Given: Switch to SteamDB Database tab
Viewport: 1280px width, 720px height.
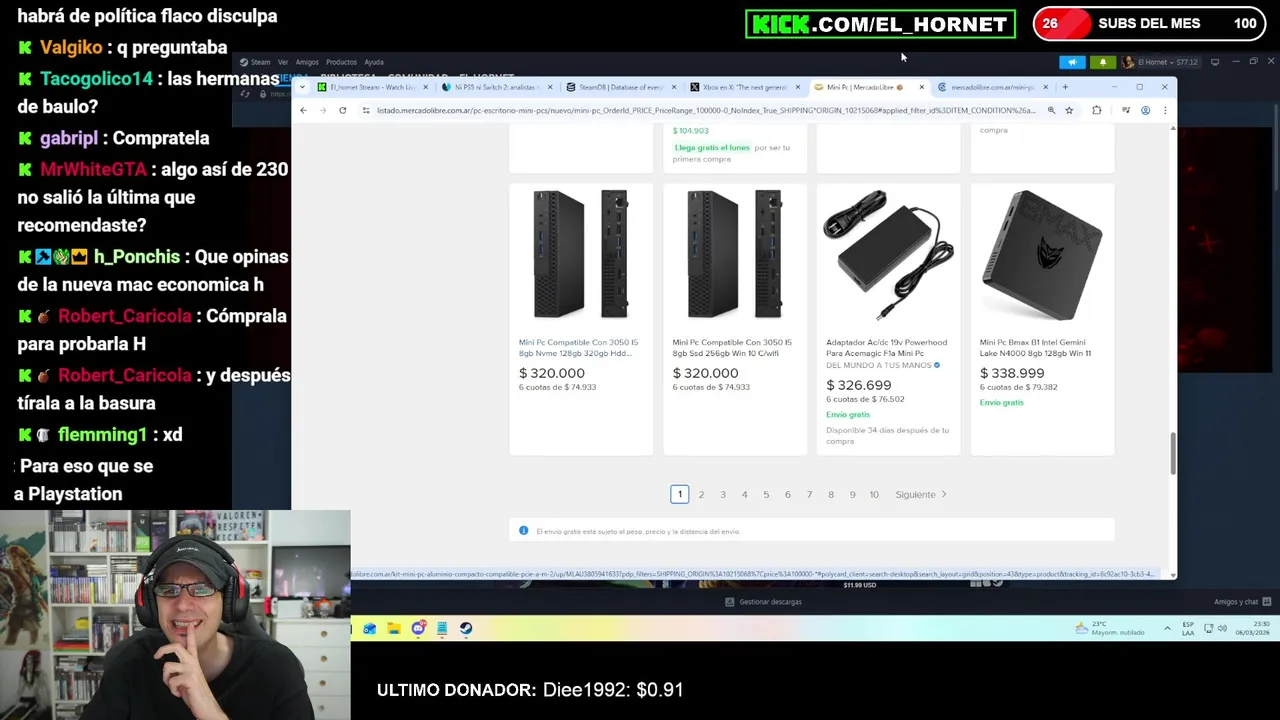Looking at the screenshot, I should pyautogui.click(x=621, y=87).
